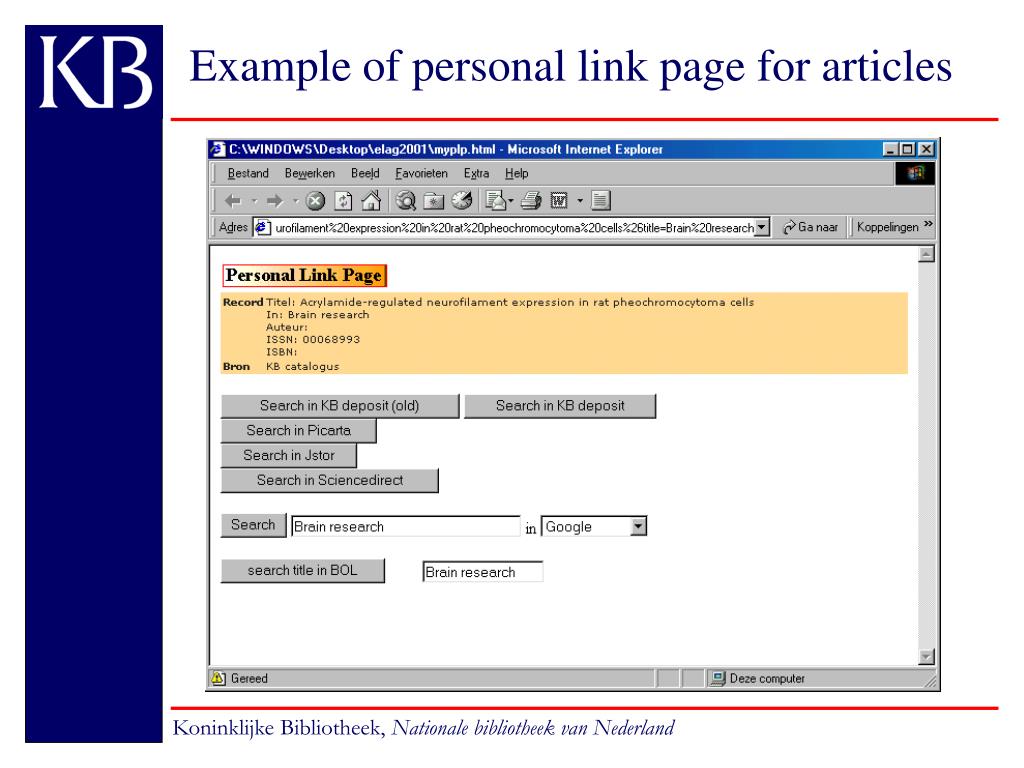Close the Internet Explorer window

(x=926, y=150)
